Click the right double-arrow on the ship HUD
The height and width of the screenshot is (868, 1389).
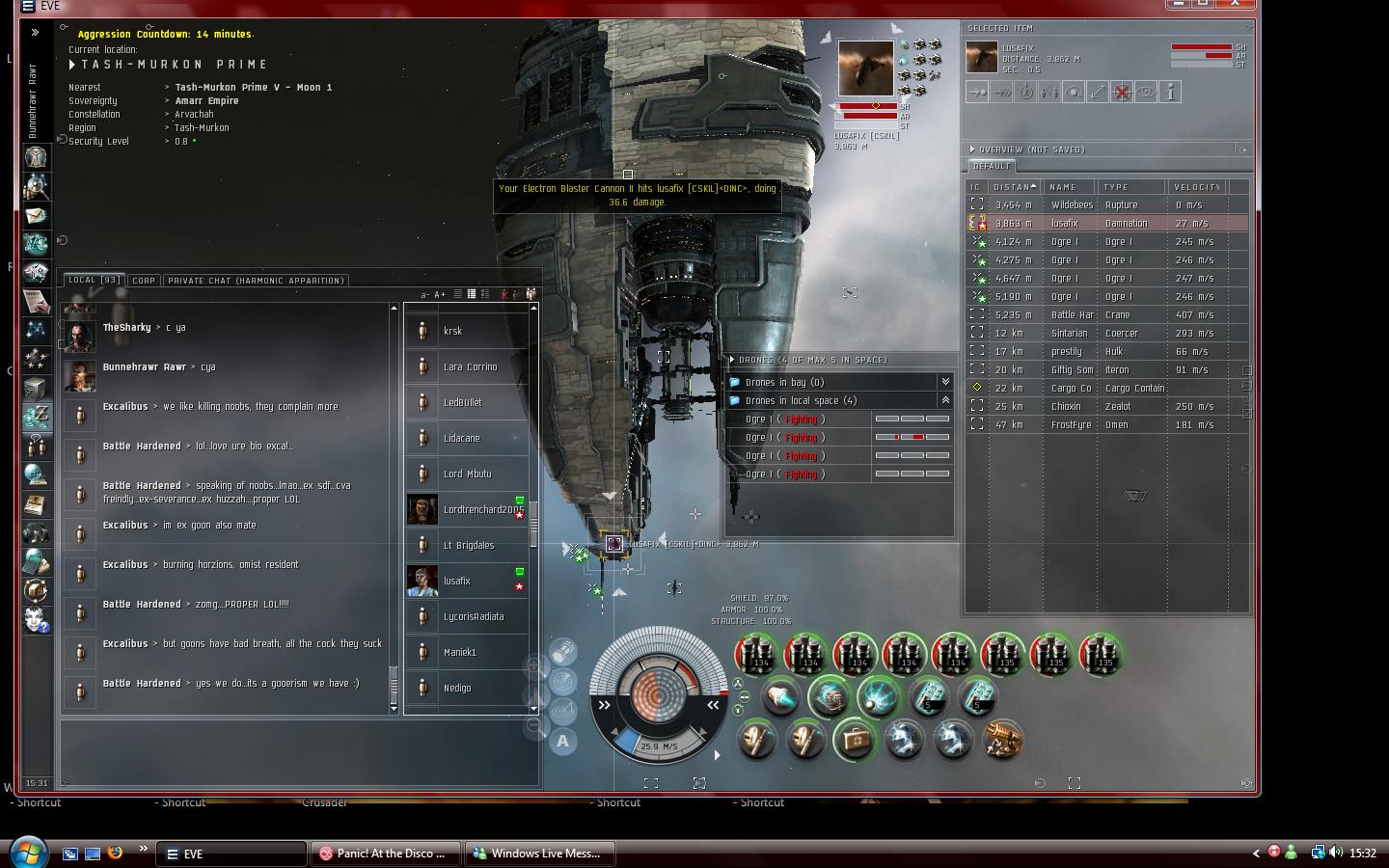pyautogui.click(x=713, y=705)
